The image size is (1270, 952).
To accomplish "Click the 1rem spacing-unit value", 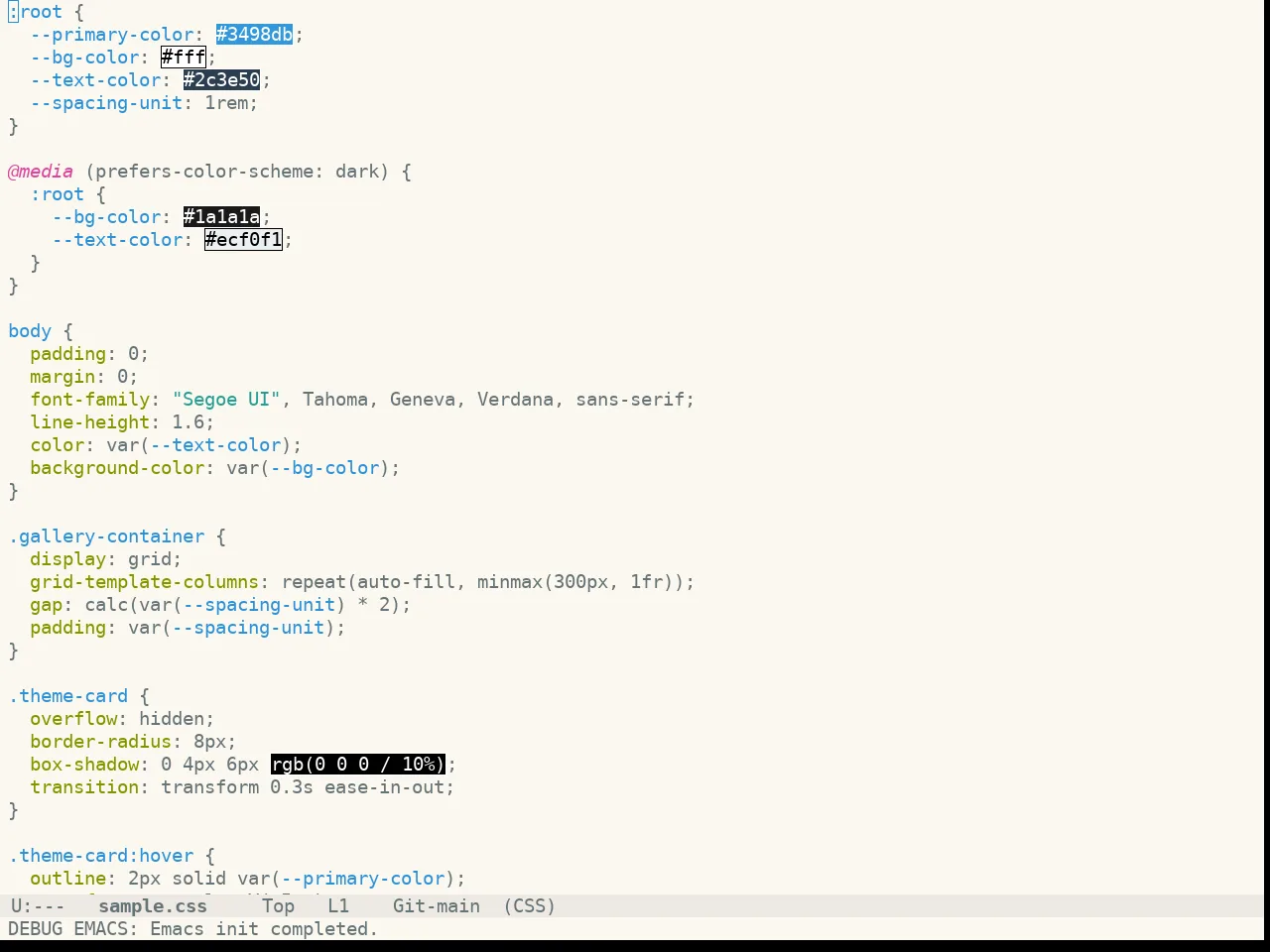I will pyautogui.click(x=226, y=103).
